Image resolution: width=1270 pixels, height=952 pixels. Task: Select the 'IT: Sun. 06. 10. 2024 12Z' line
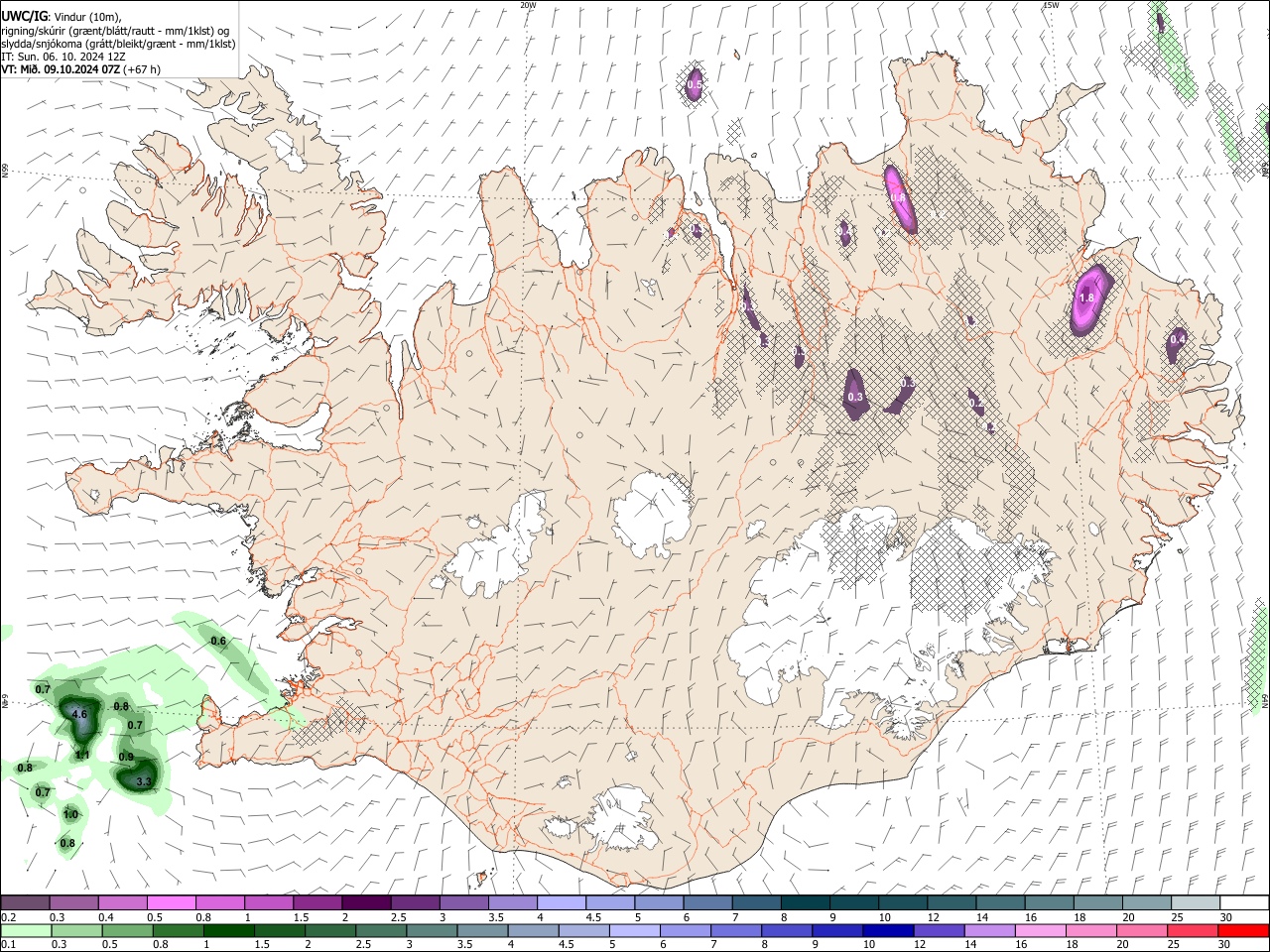63,57
